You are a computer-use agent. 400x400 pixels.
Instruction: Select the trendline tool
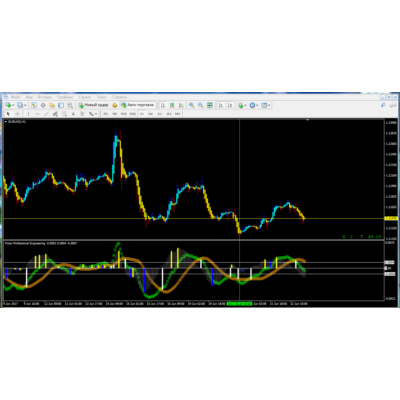[x=46, y=114]
